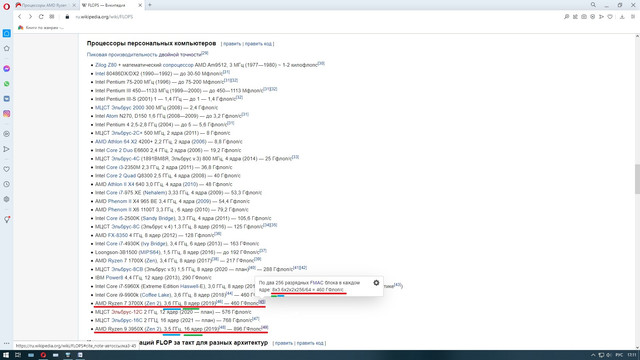Open bookmarks heart icon in sidebar
Image resolution: width=640 pixels, height=360 pixels.
7,169
